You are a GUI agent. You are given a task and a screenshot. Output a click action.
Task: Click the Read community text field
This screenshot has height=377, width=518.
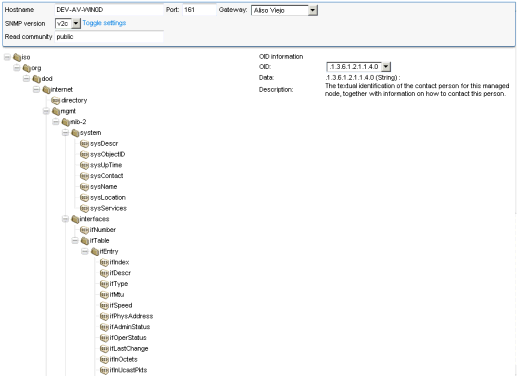[x=109, y=37]
